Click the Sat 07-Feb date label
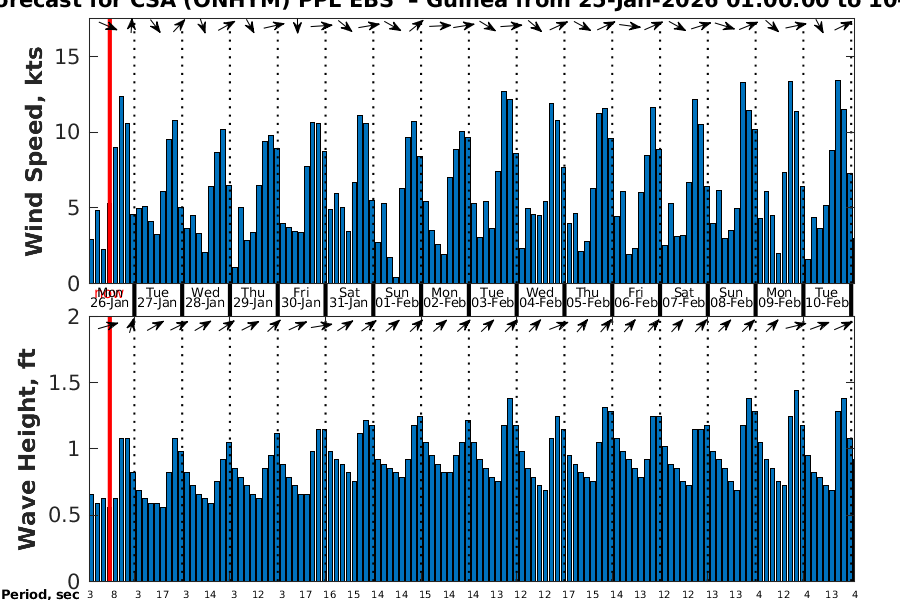 coord(684,297)
